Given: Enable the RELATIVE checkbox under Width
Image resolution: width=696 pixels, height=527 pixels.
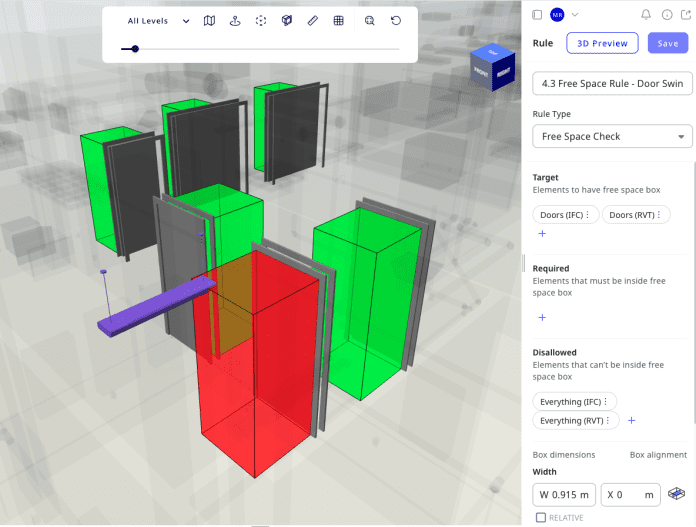Looking at the screenshot, I should (x=541, y=517).
